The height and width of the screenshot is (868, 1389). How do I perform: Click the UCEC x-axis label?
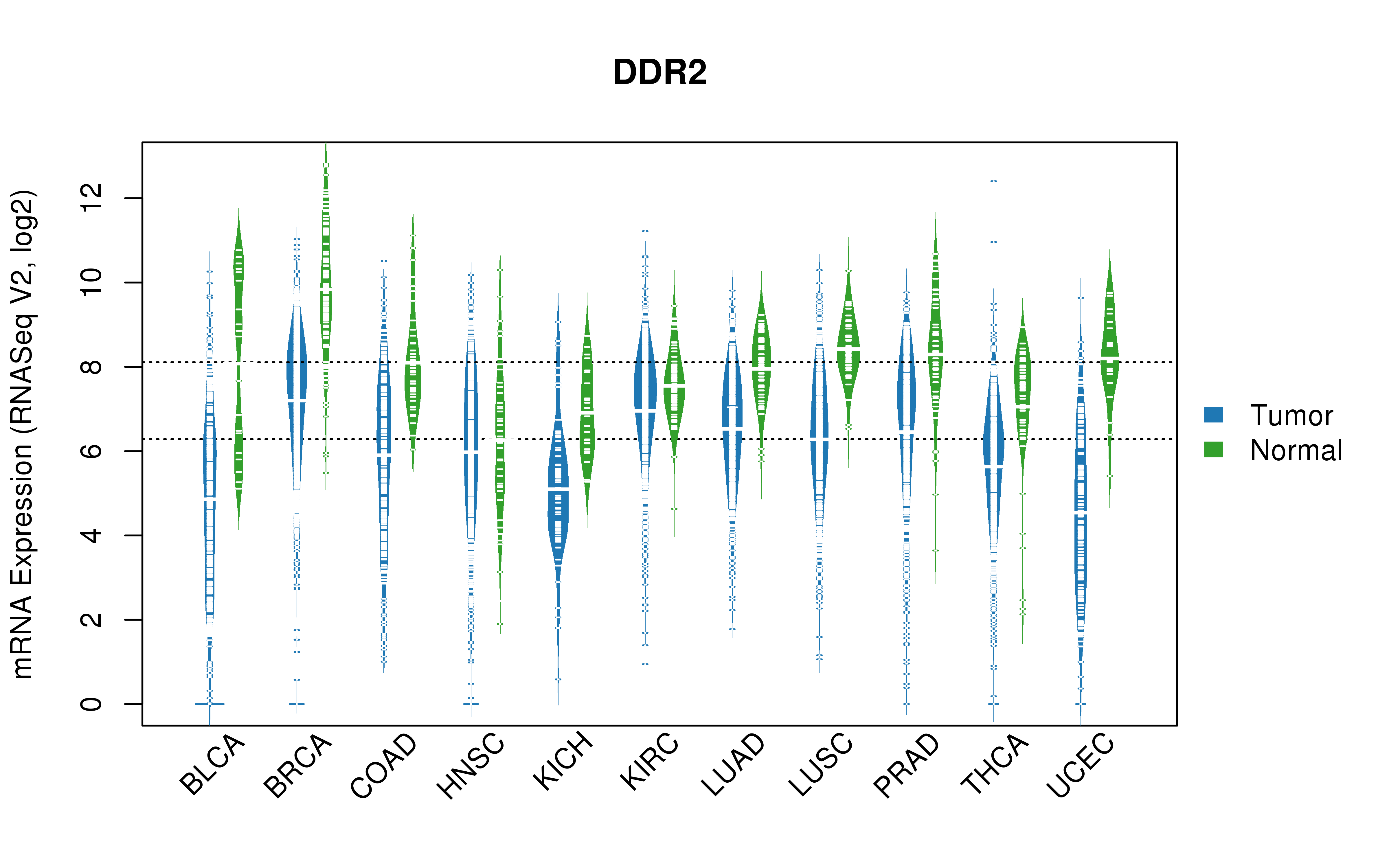pyautogui.click(x=1080, y=765)
